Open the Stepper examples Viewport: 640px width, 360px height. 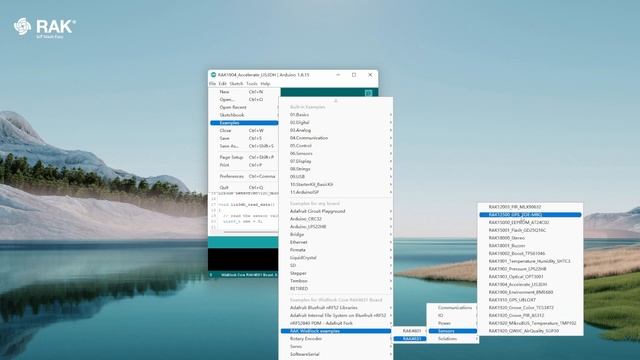[x=336, y=273]
